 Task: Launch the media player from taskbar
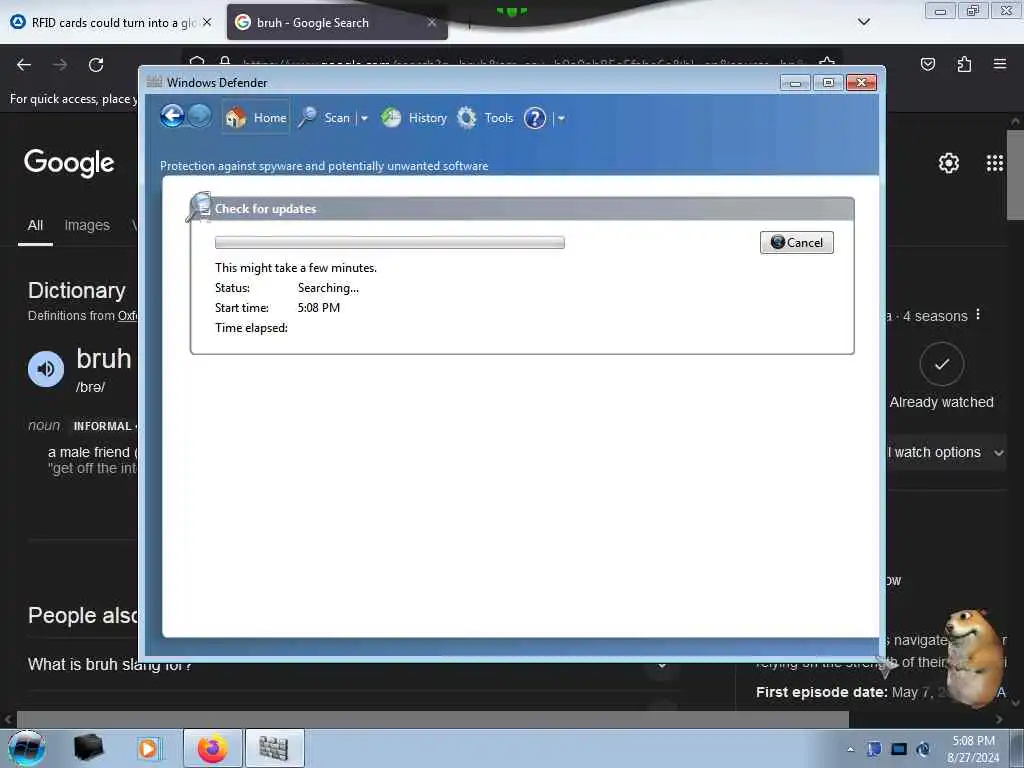coord(148,748)
